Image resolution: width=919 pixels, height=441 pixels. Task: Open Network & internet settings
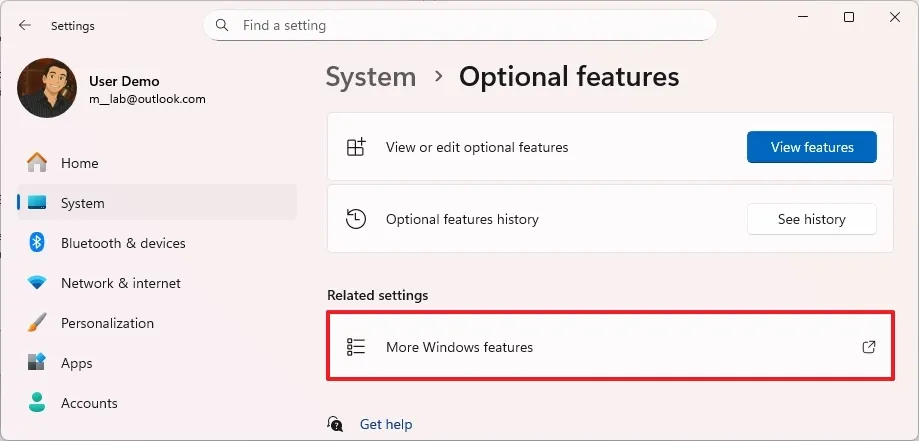pyautogui.click(x=157, y=283)
